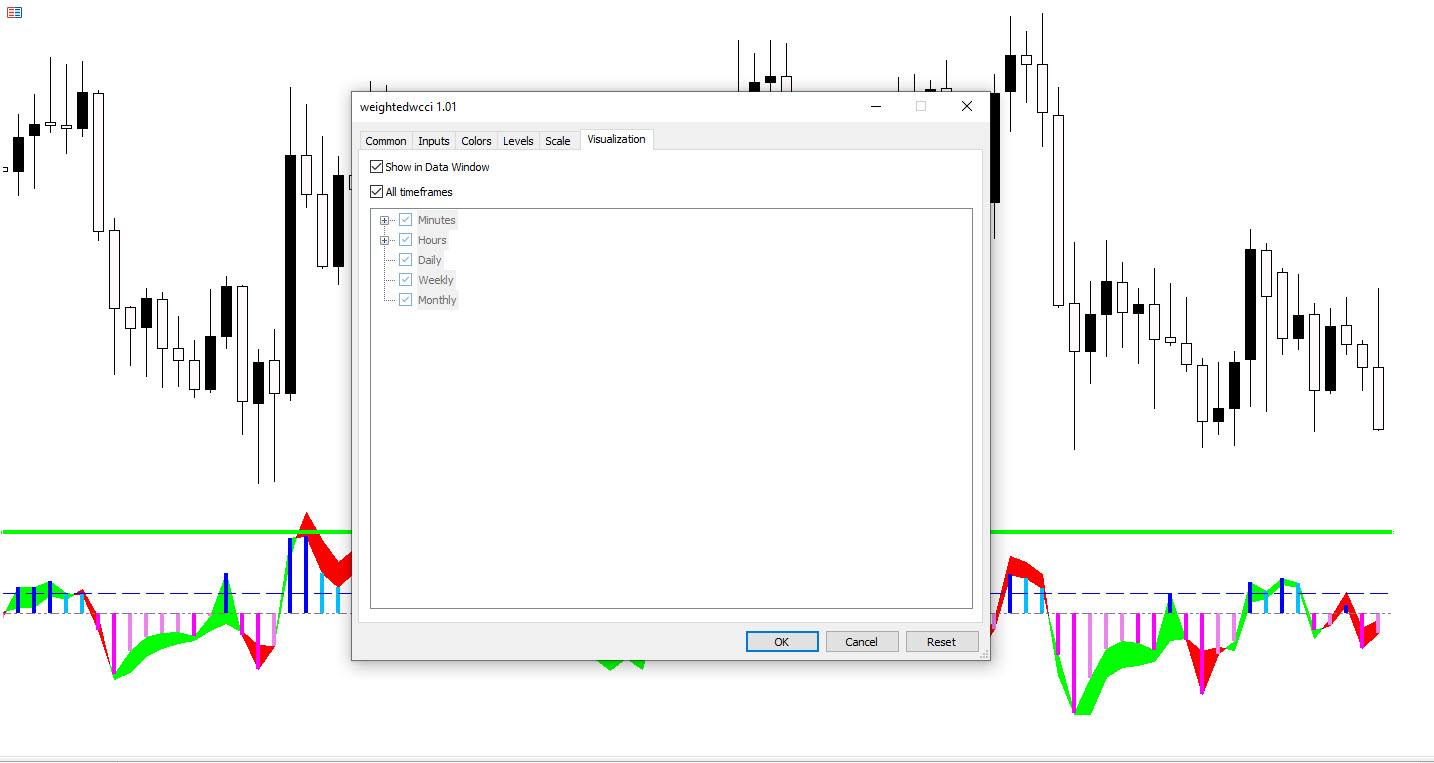Toggle the Hours timeframe checkbox
1434x763 pixels.
point(405,240)
